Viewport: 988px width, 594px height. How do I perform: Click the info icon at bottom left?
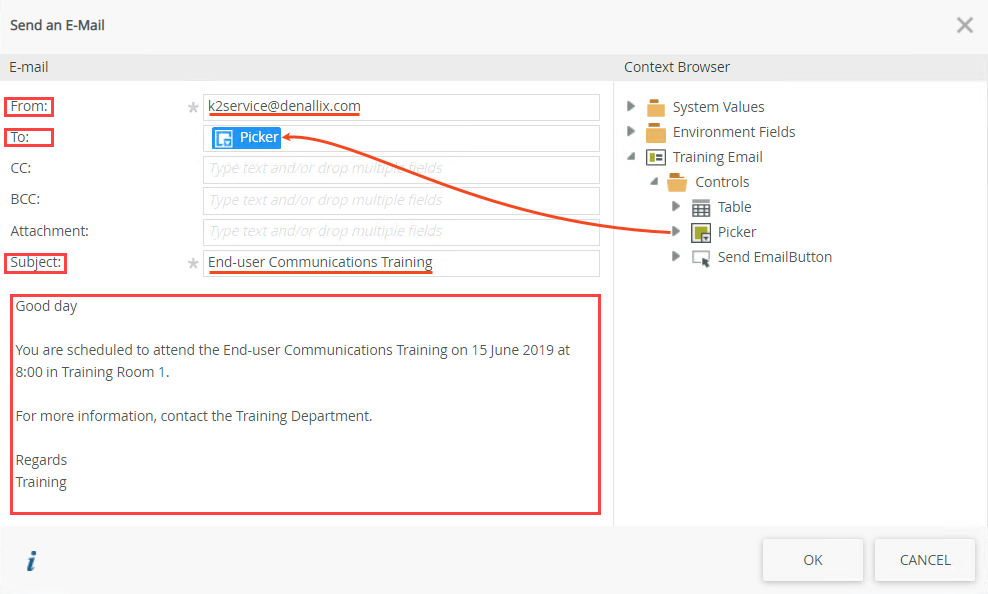coord(31,561)
